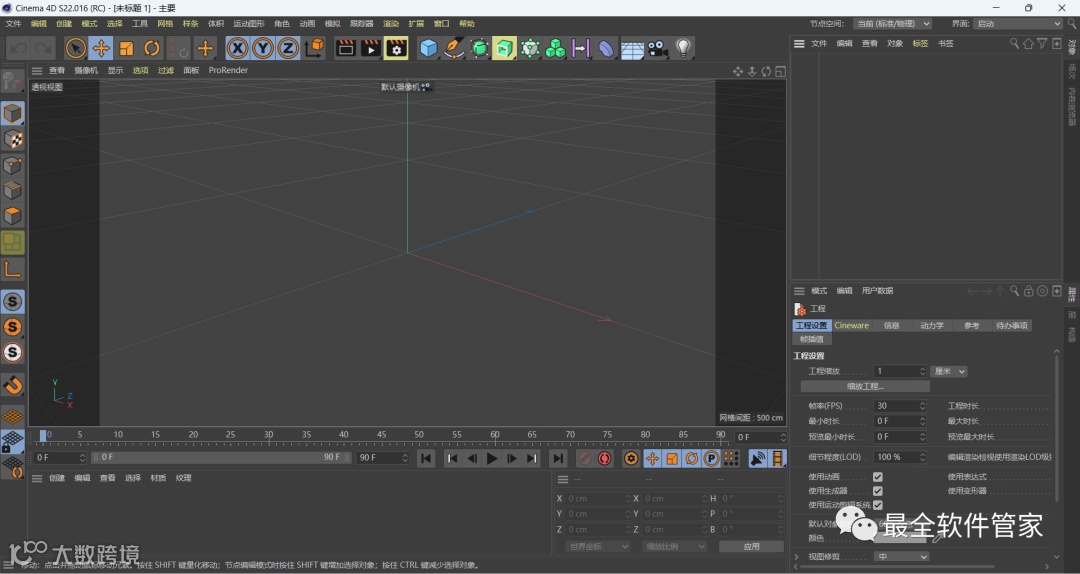Add a Light object from toolbar

[x=683, y=48]
